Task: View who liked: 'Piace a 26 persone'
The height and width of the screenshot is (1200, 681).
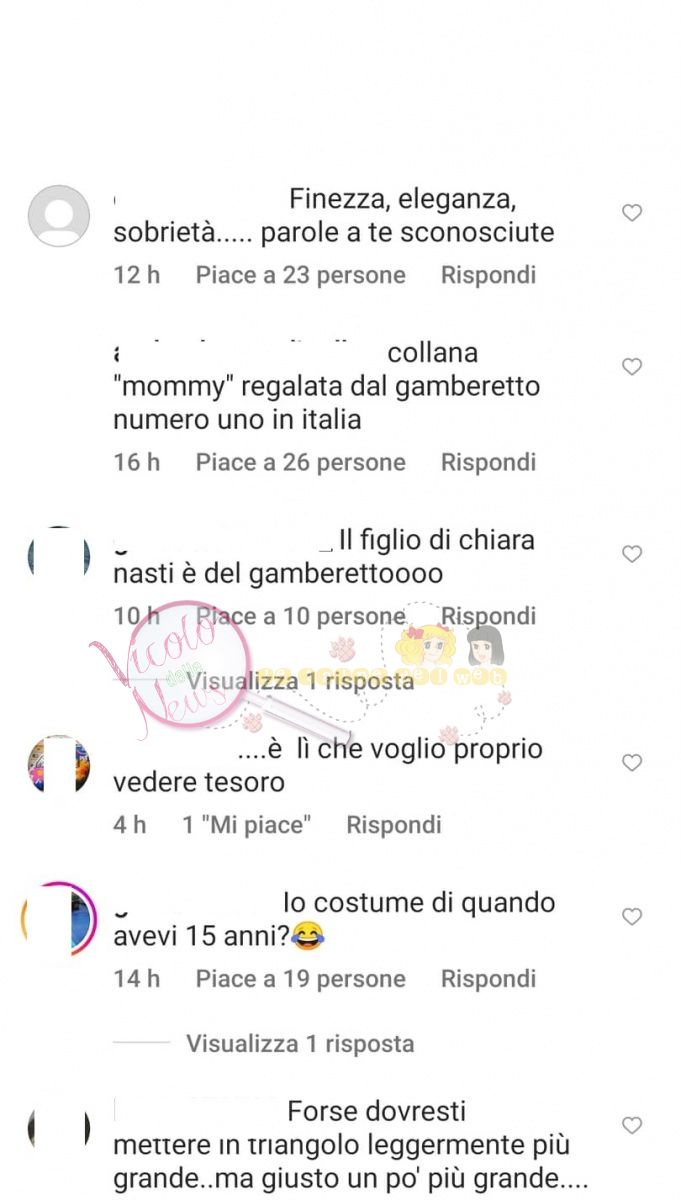Action: pos(301,462)
